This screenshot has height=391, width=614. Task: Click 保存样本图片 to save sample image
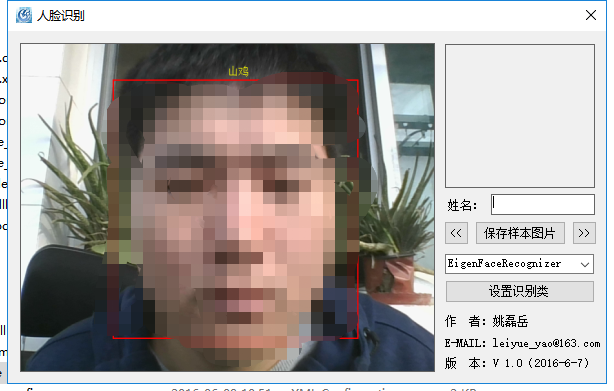point(520,233)
